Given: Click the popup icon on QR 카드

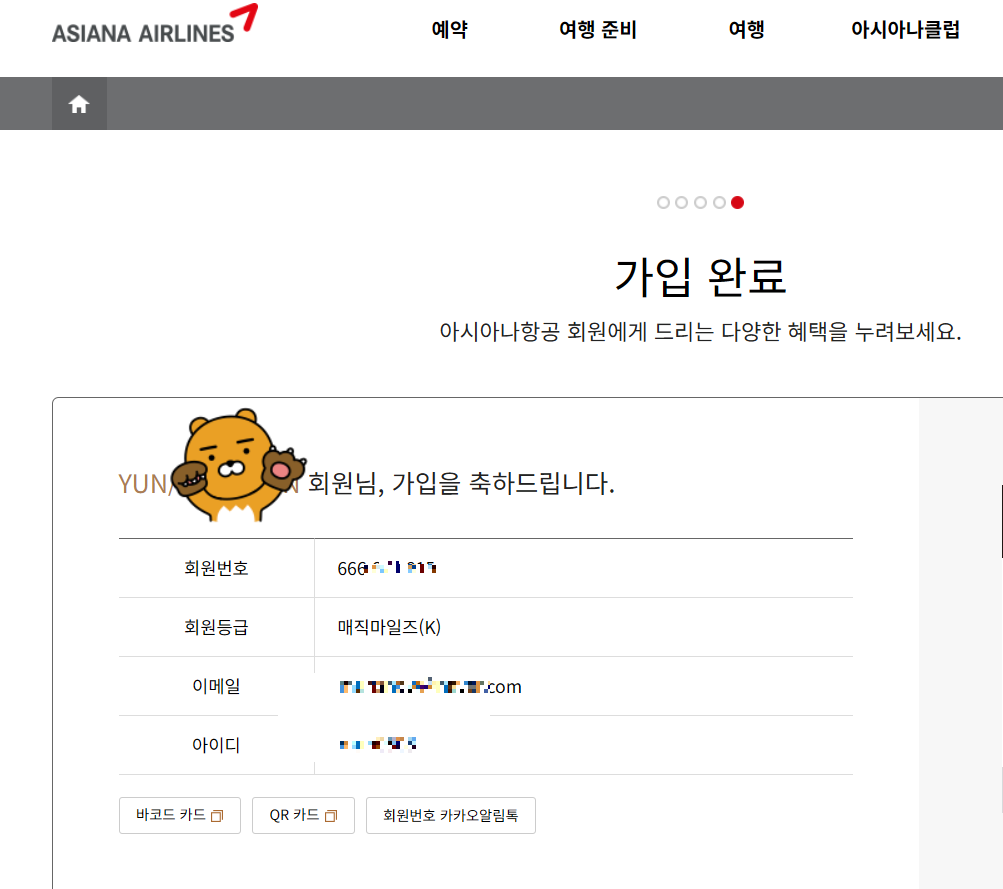Looking at the screenshot, I should coord(331,816).
